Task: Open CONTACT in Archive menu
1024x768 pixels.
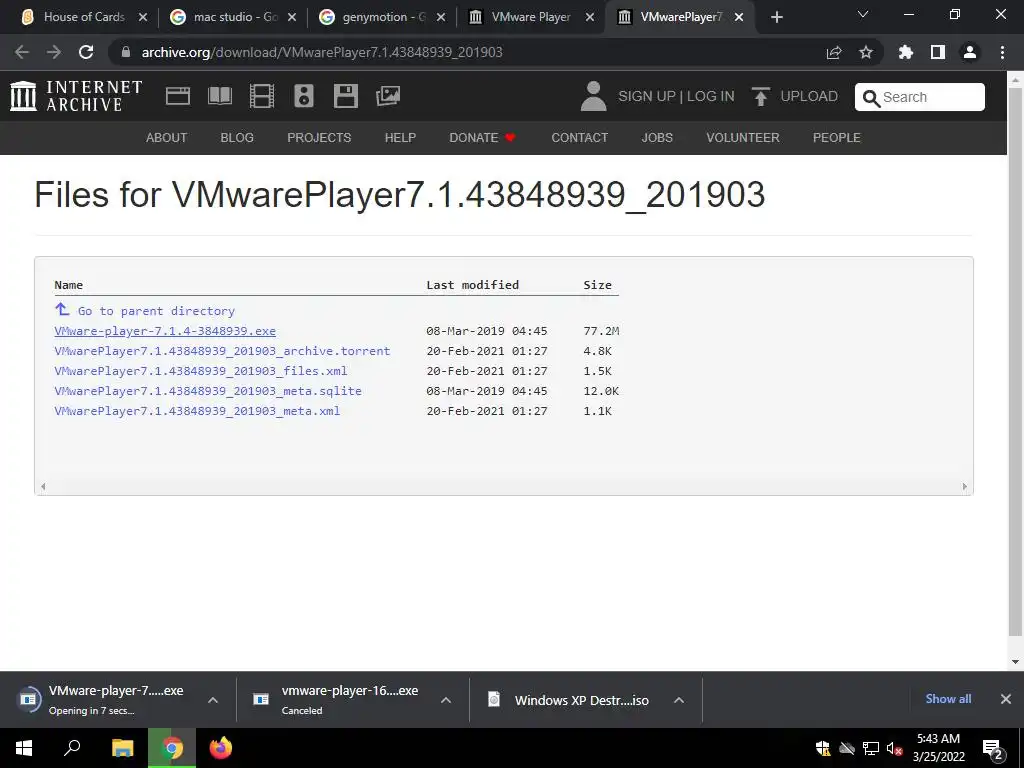Action: 580,138
